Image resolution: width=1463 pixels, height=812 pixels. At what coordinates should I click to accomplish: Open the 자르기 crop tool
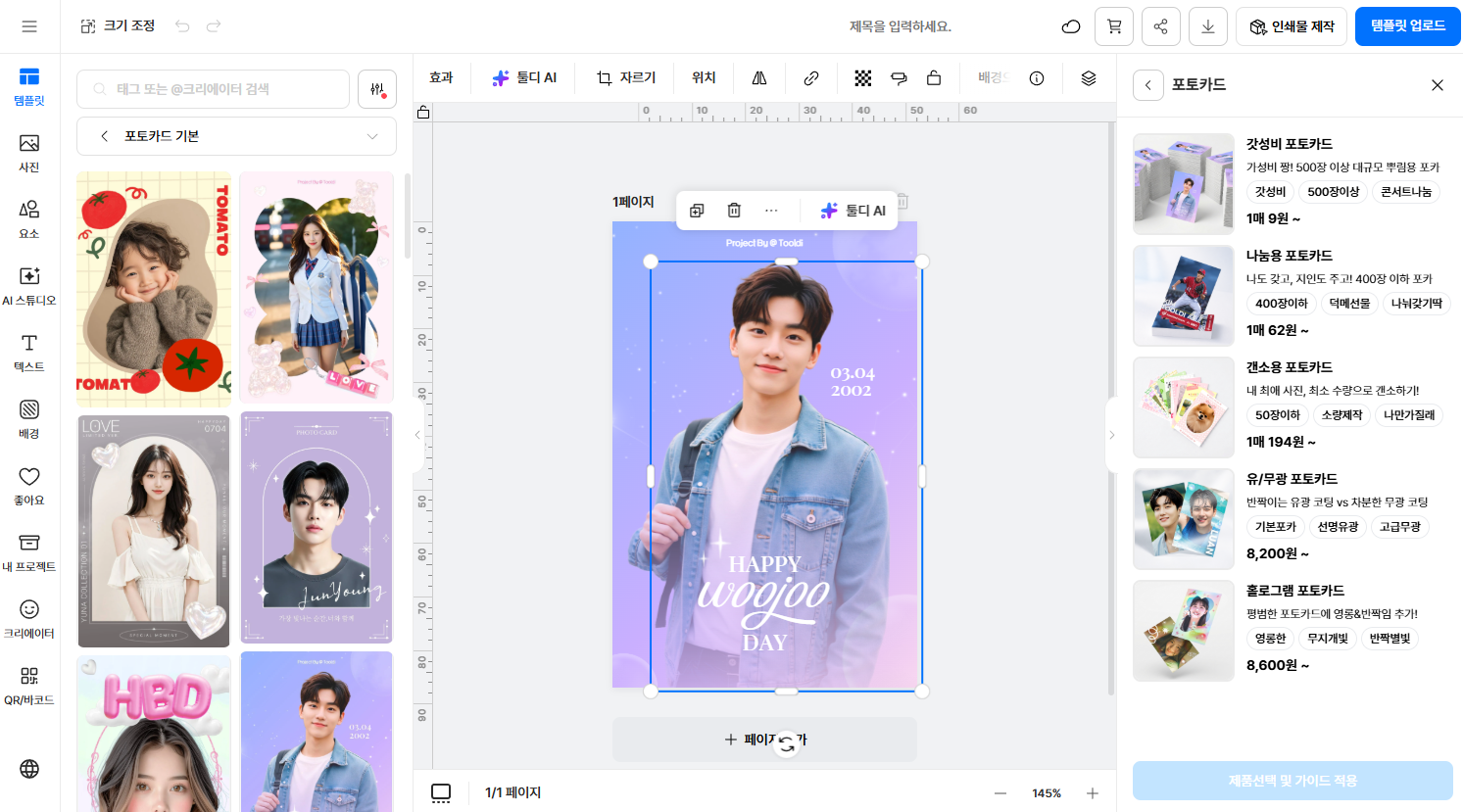(626, 78)
